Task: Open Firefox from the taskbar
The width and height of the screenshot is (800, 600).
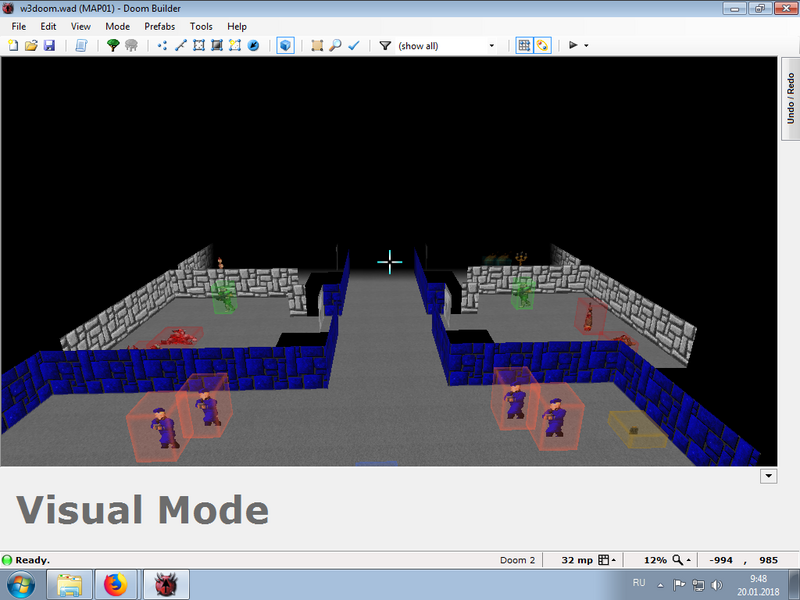Action: [x=116, y=585]
